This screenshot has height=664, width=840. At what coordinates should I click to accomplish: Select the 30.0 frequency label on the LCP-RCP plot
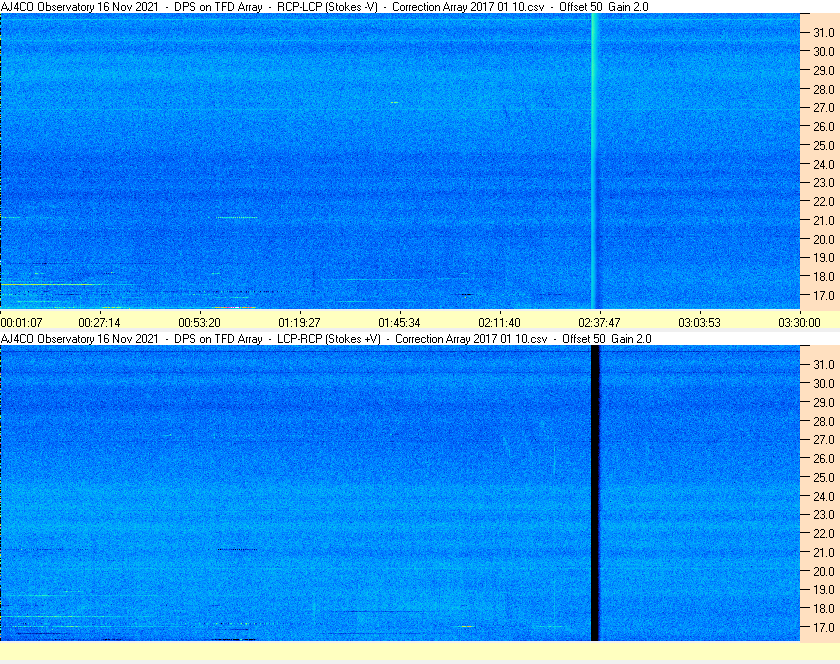(823, 383)
